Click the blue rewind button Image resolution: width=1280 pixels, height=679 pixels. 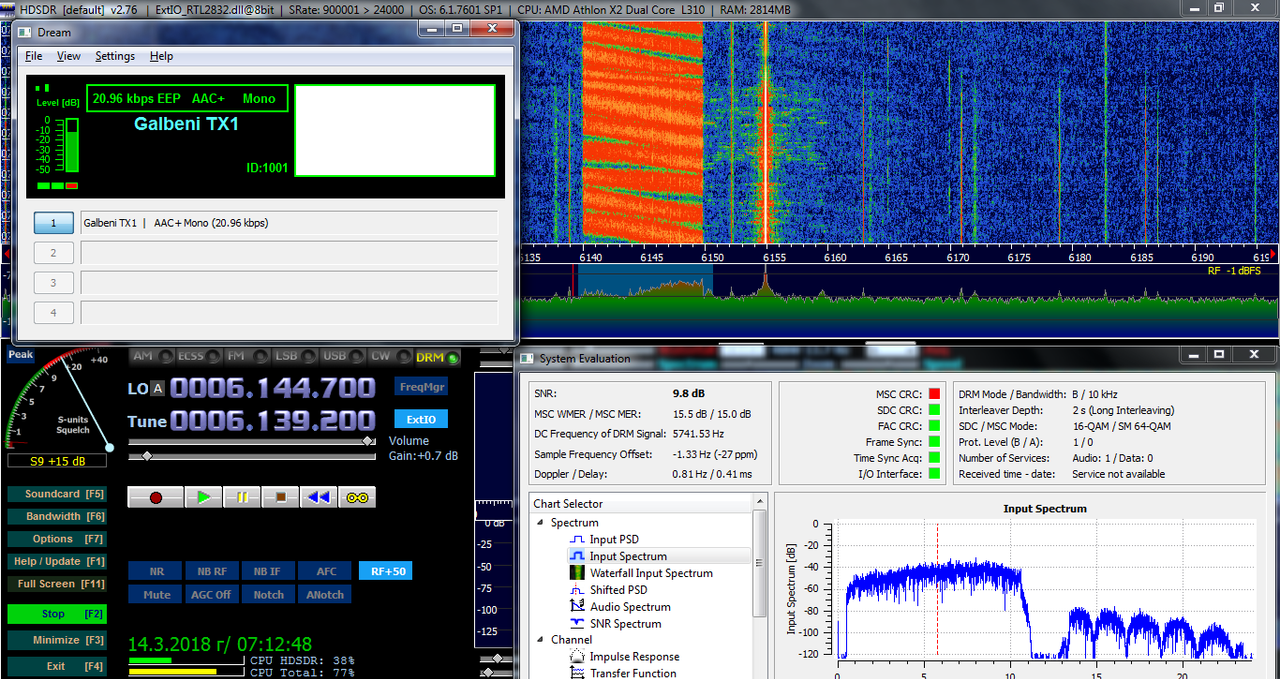click(318, 497)
